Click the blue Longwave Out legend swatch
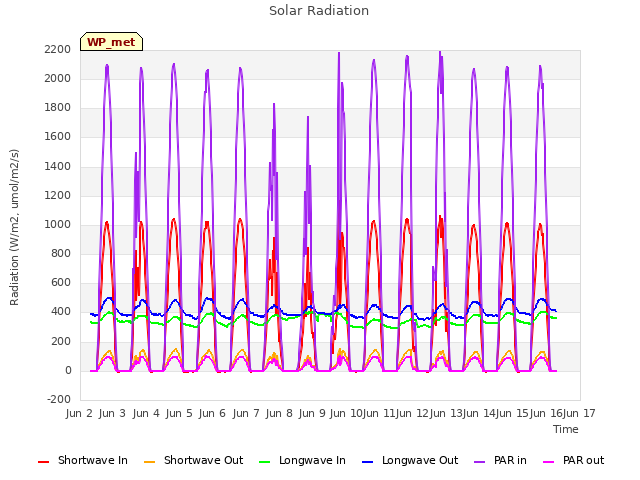 coord(367,462)
